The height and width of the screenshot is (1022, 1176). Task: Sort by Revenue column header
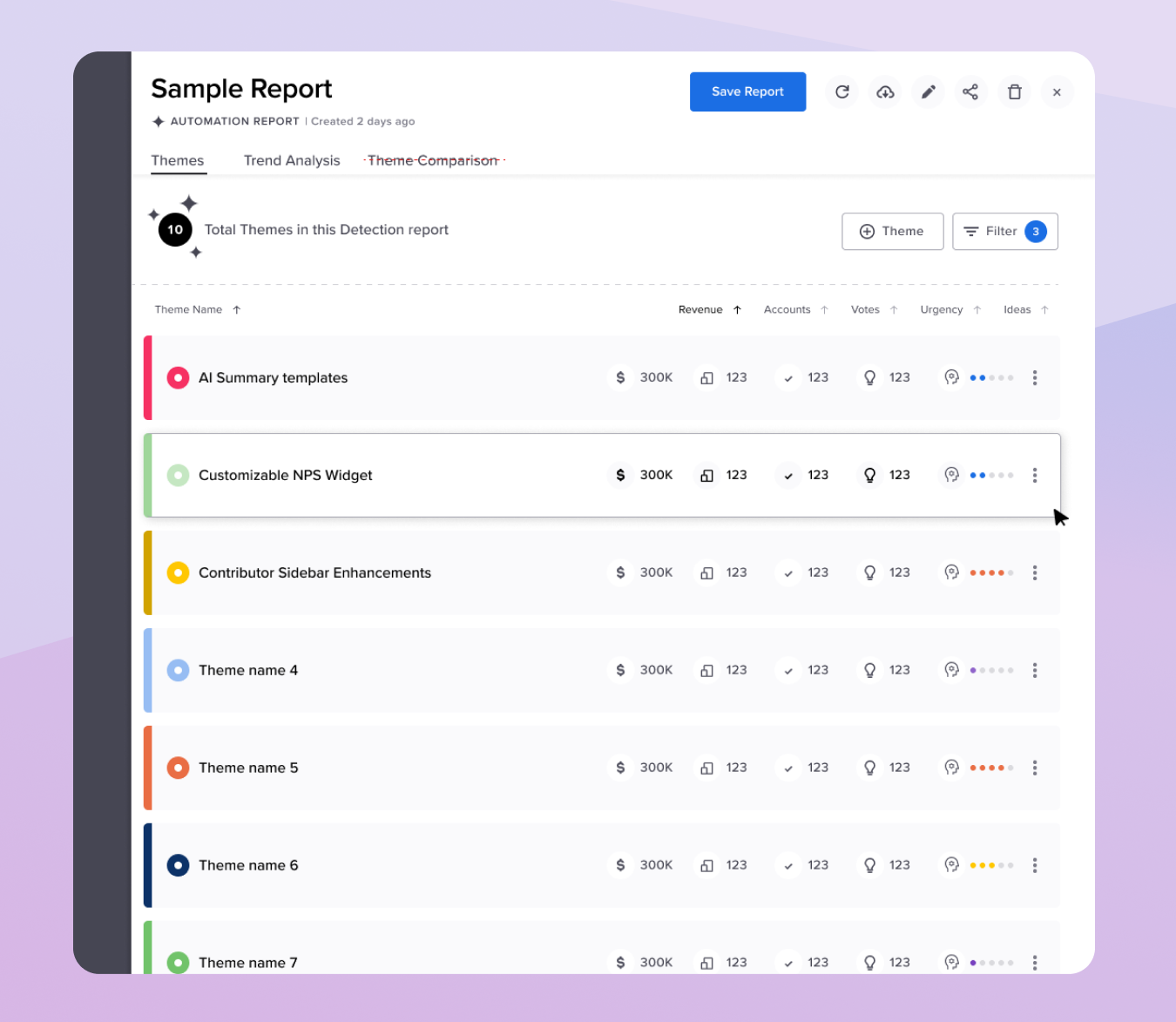(x=710, y=309)
